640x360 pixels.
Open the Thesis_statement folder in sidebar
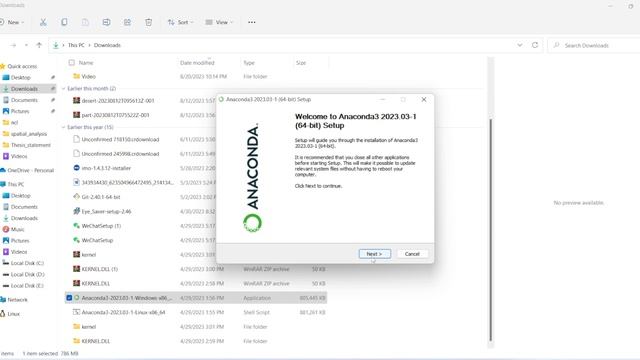tap(31, 145)
